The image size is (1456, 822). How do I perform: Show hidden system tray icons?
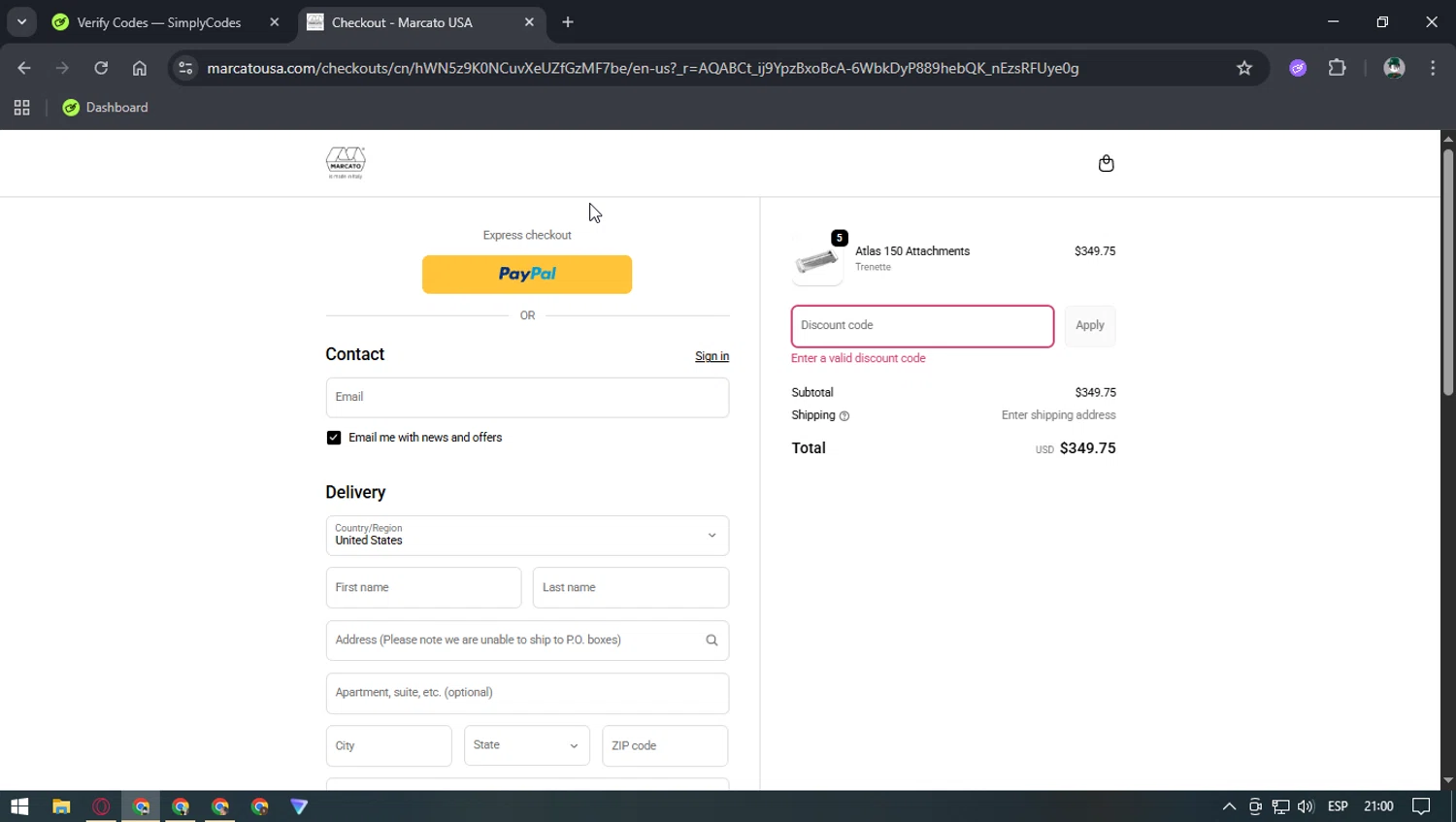1229,806
